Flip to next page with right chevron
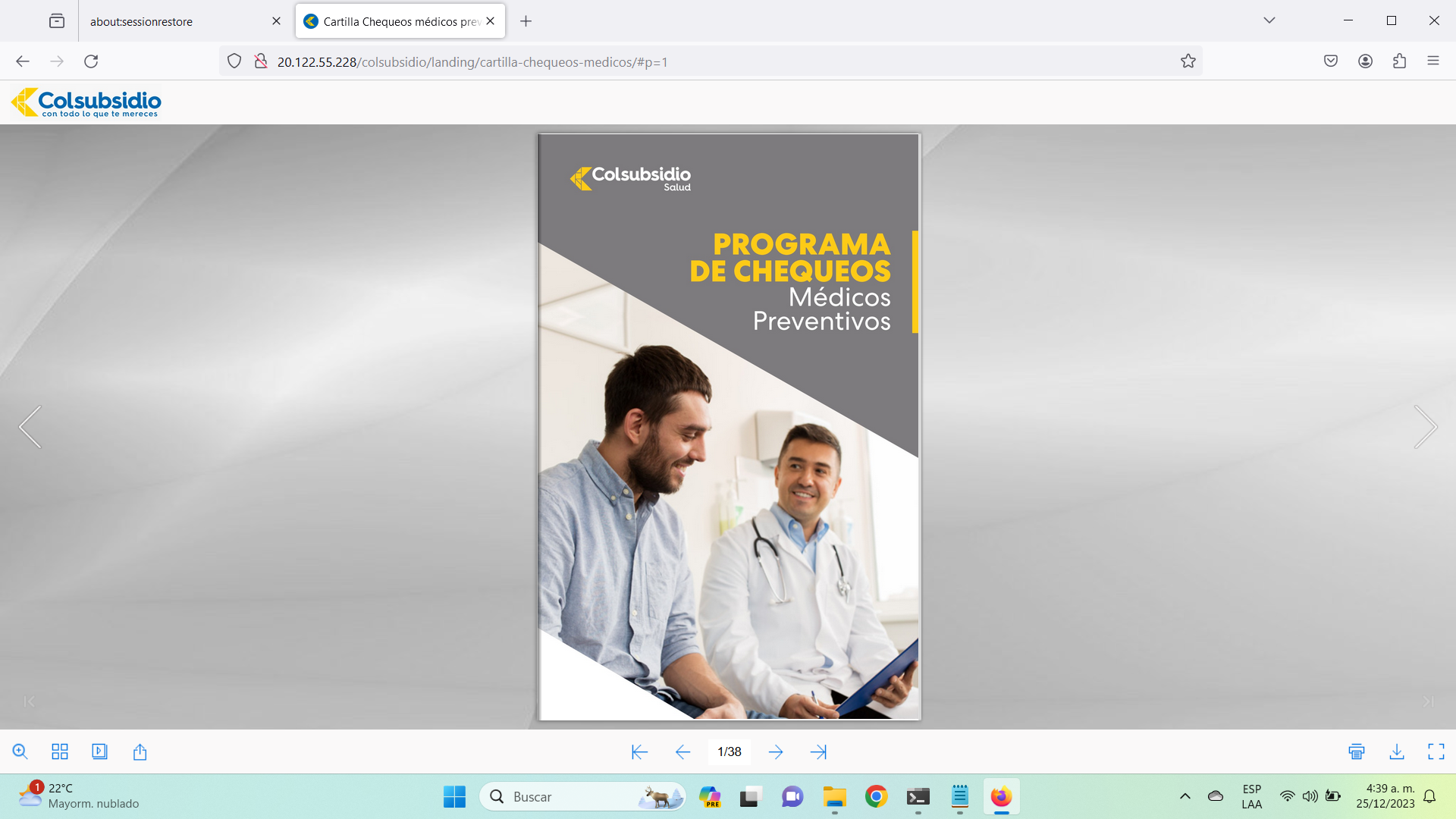The width and height of the screenshot is (1456, 819). click(x=1425, y=427)
